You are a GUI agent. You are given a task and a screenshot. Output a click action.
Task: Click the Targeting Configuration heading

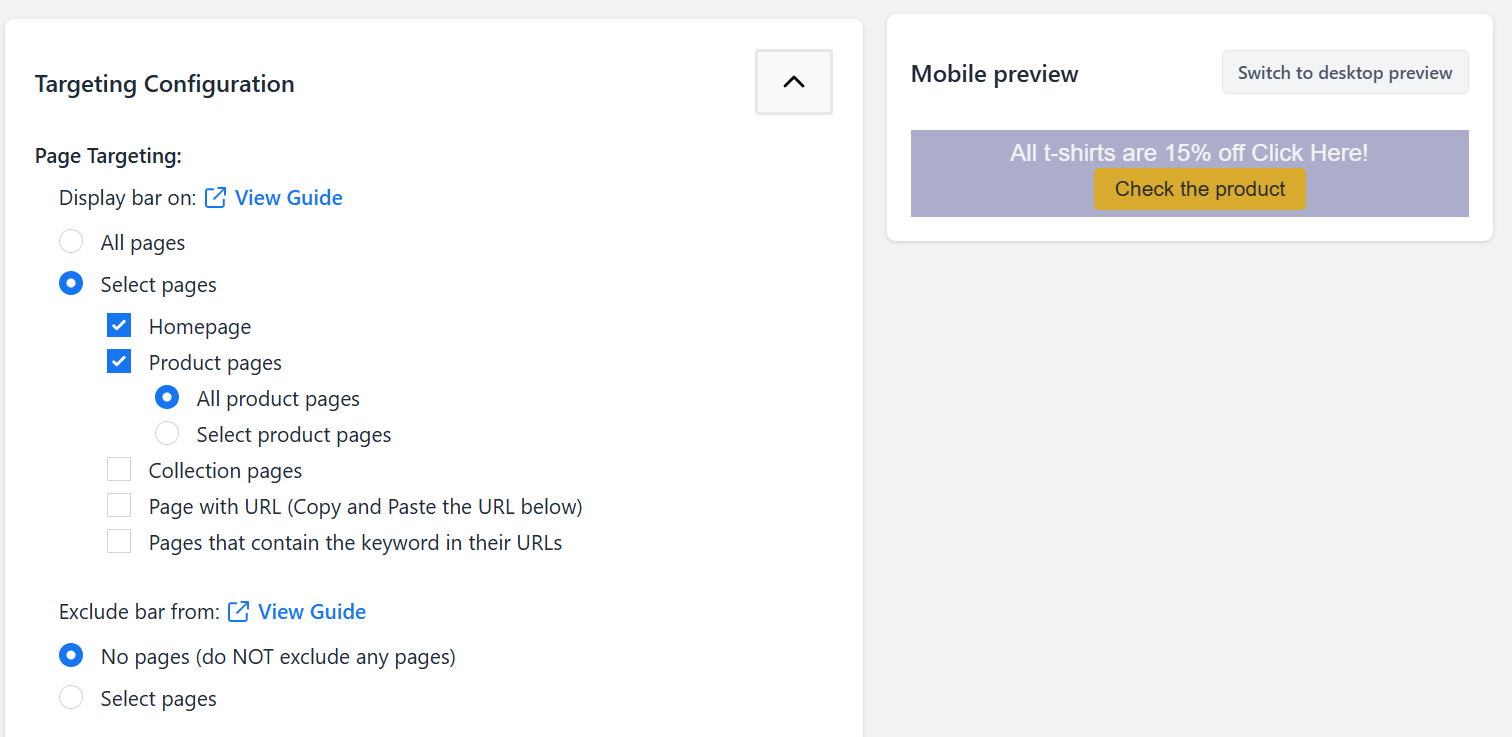[x=165, y=84]
